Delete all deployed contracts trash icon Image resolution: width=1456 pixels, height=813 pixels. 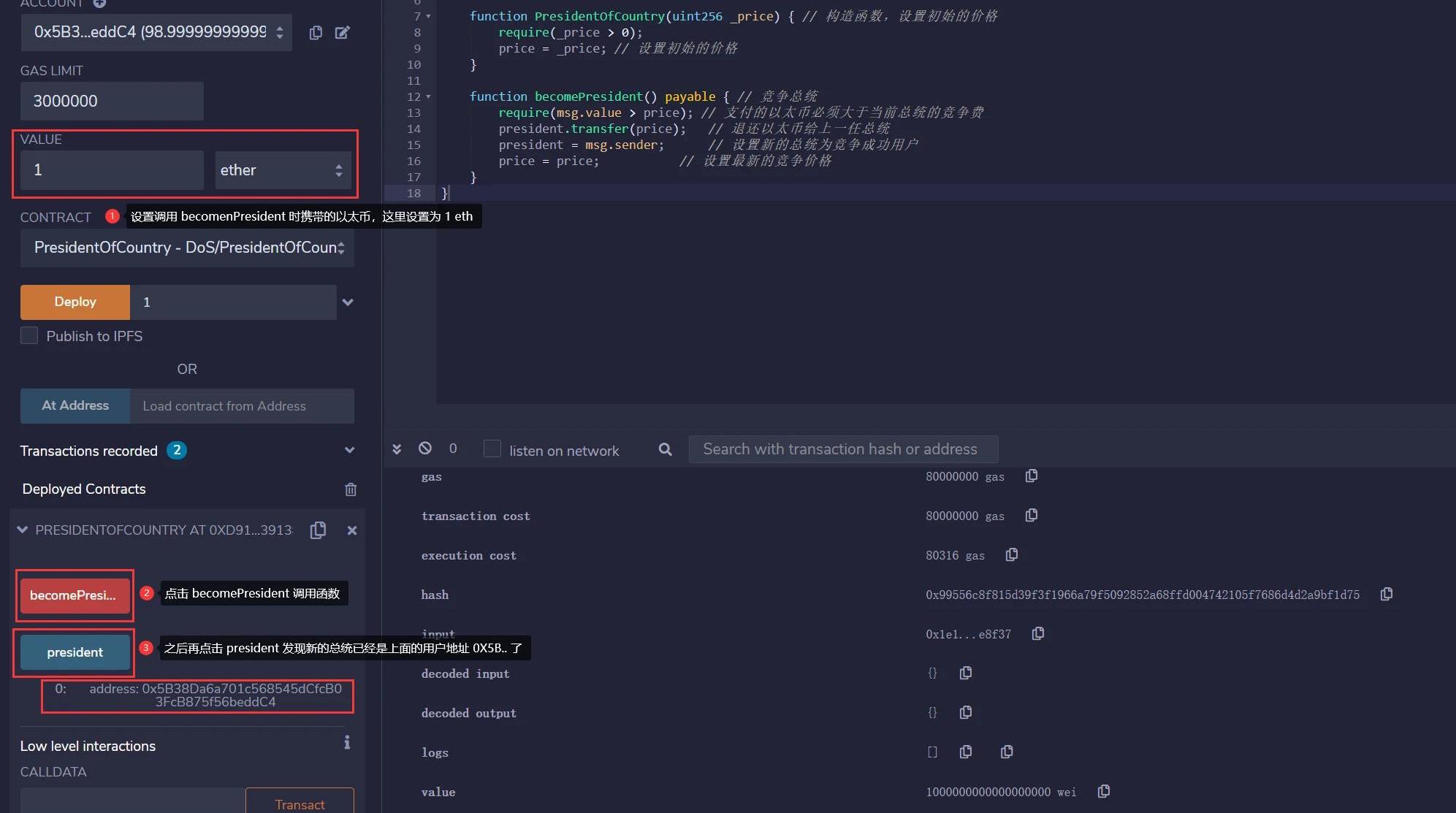[351, 489]
